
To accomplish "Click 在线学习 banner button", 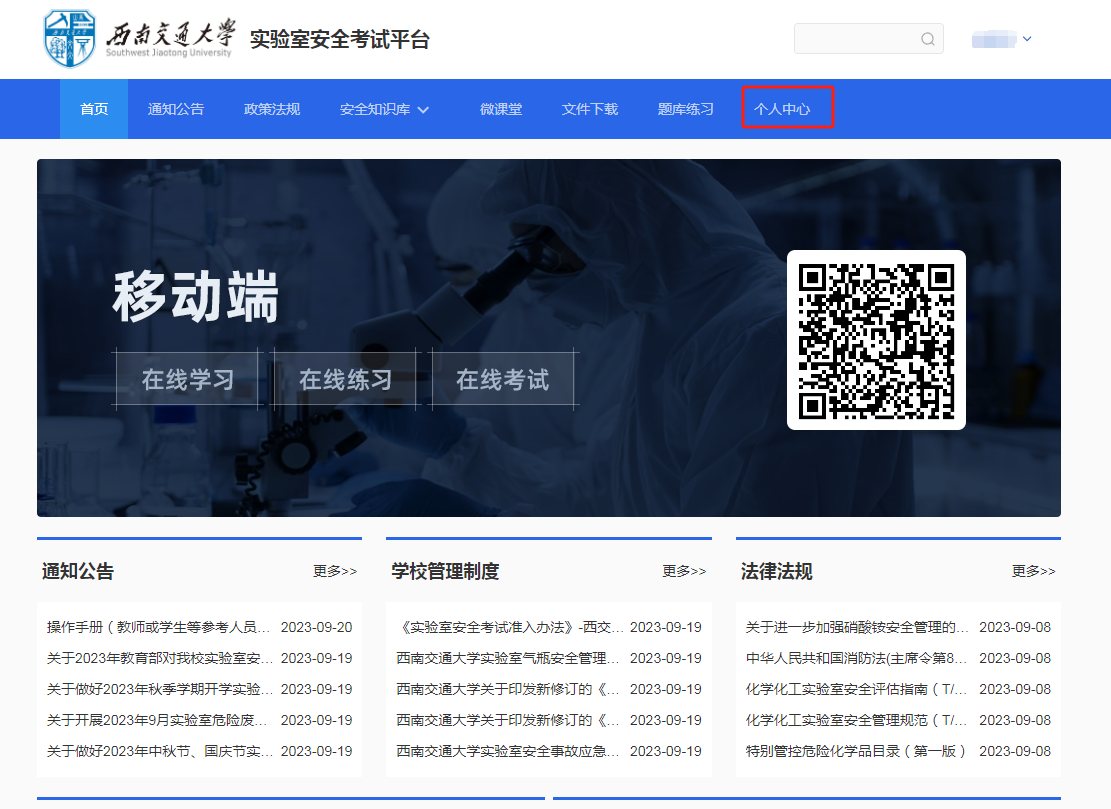I will (188, 380).
